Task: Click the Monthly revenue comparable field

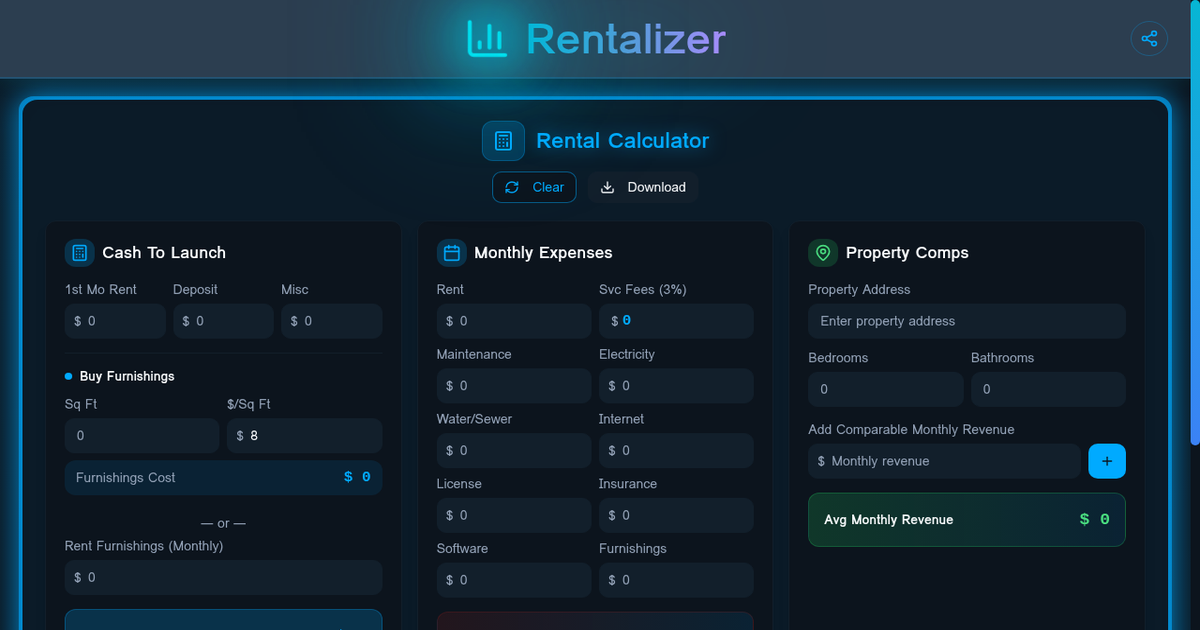Action: tap(944, 461)
